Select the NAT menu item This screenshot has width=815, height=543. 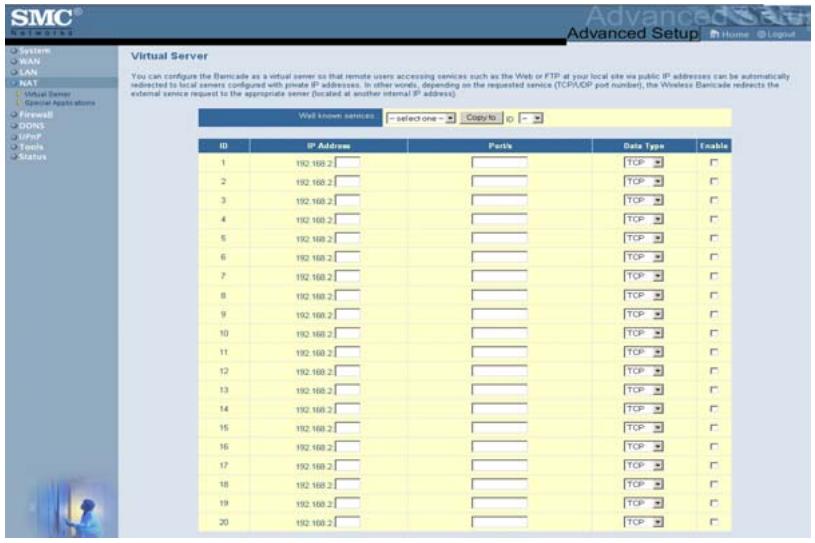pos(28,83)
